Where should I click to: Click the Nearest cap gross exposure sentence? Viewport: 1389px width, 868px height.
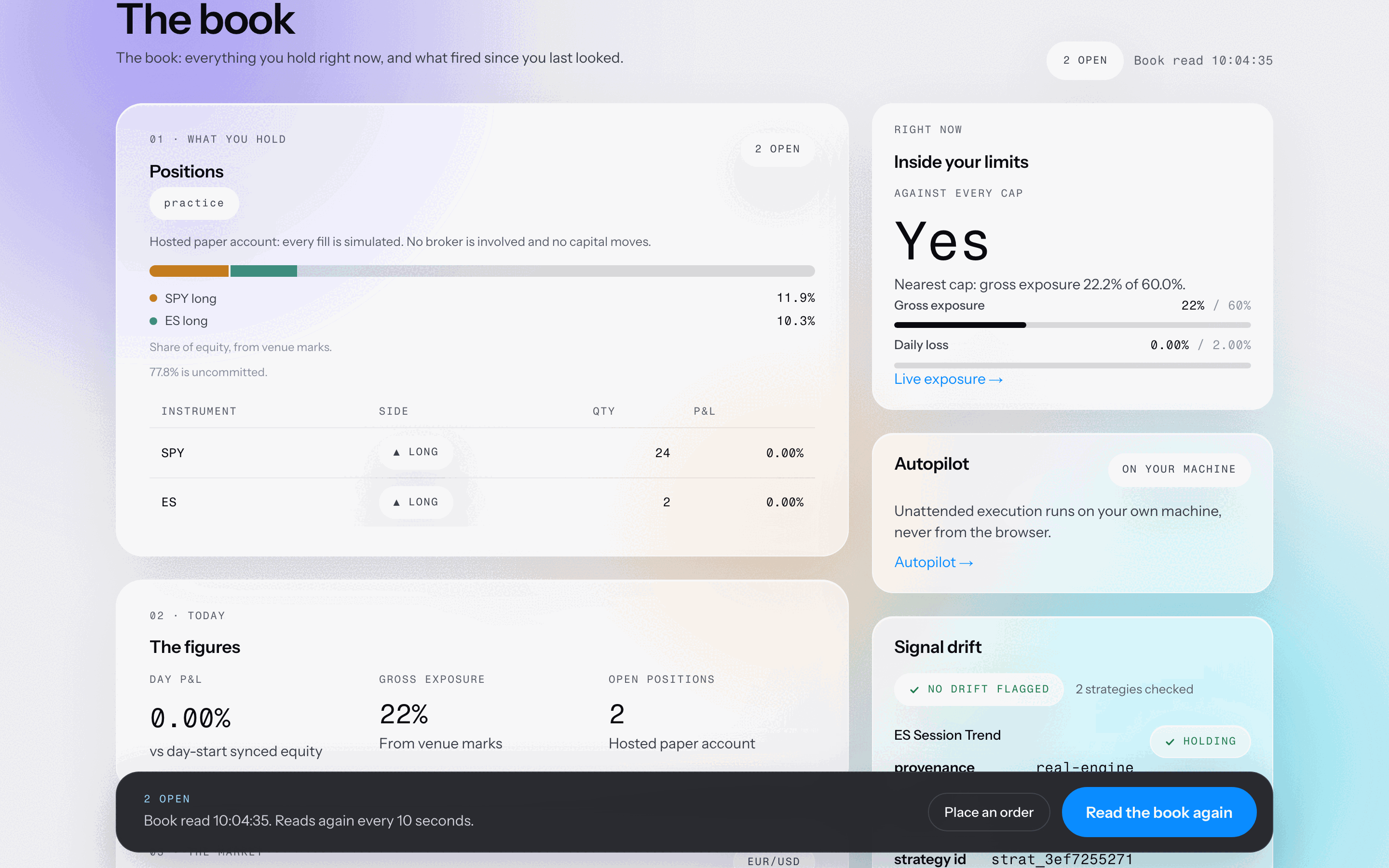click(x=1039, y=285)
